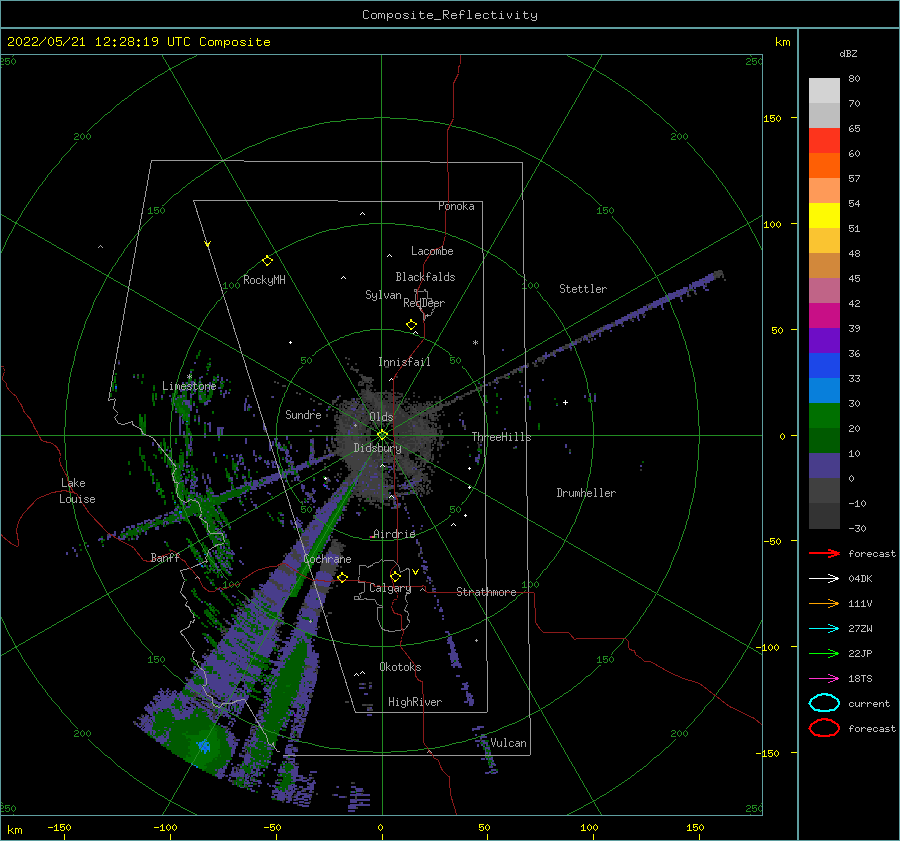Click the red forecast arrow in legend

coord(824,553)
